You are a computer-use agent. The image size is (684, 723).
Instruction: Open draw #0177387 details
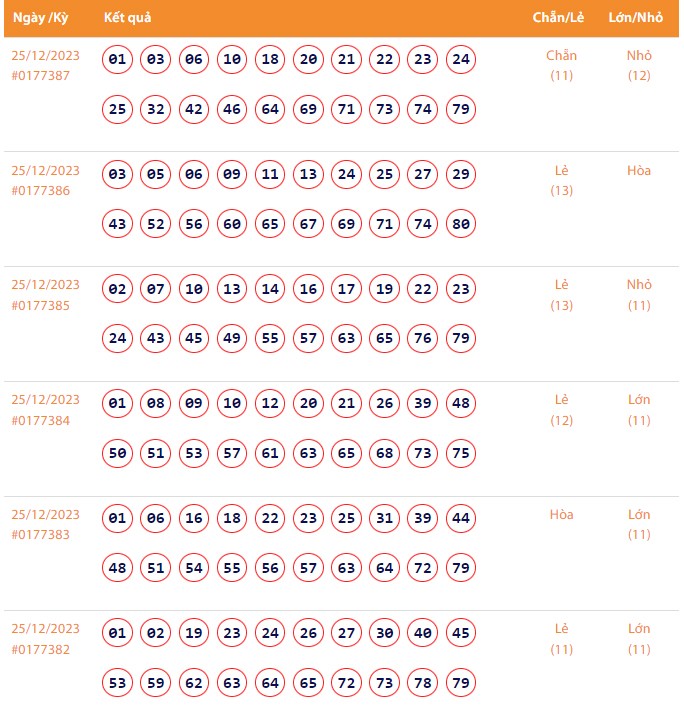click(x=41, y=75)
